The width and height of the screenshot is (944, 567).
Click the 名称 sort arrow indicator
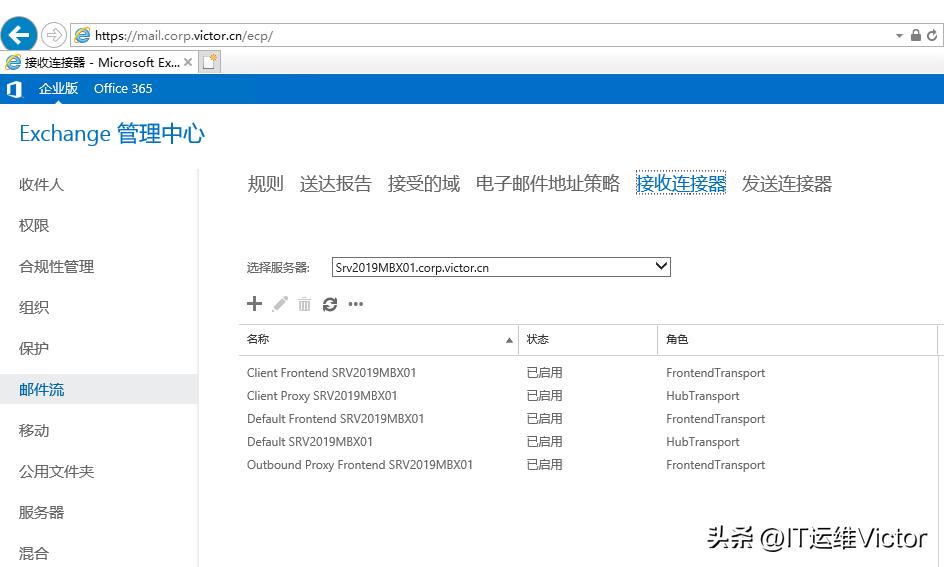(x=509, y=340)
